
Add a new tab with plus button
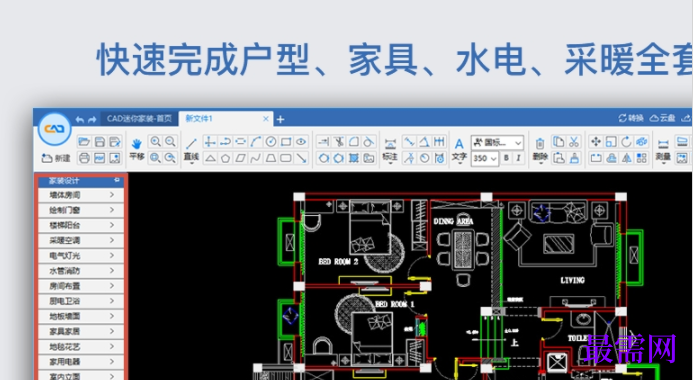click(281, 119)
